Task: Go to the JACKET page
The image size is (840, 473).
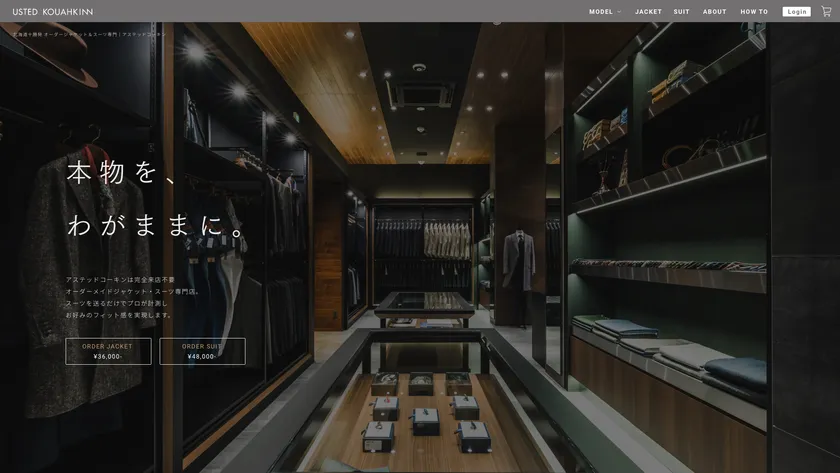Action: [648, 11]
